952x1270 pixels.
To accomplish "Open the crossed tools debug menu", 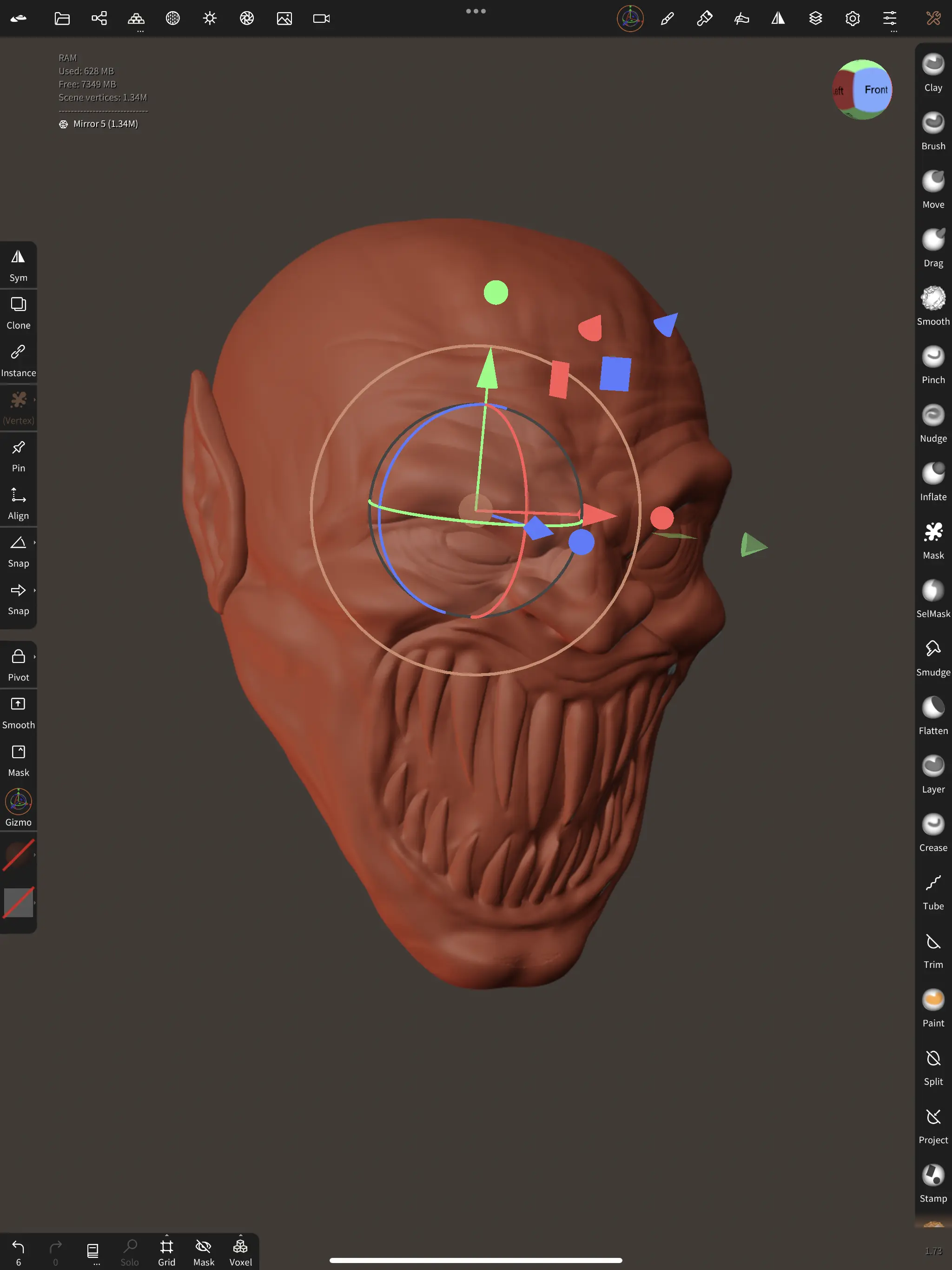I will pyautogui.click(x=933, y=19).
